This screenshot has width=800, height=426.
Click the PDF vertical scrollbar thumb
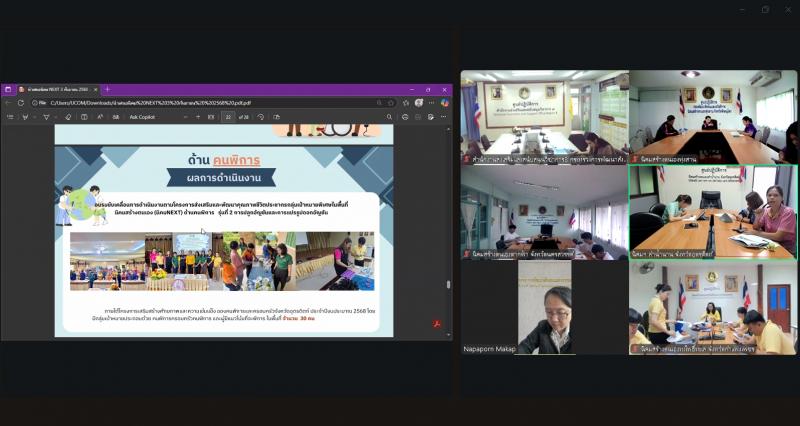(x=449, y=284)
